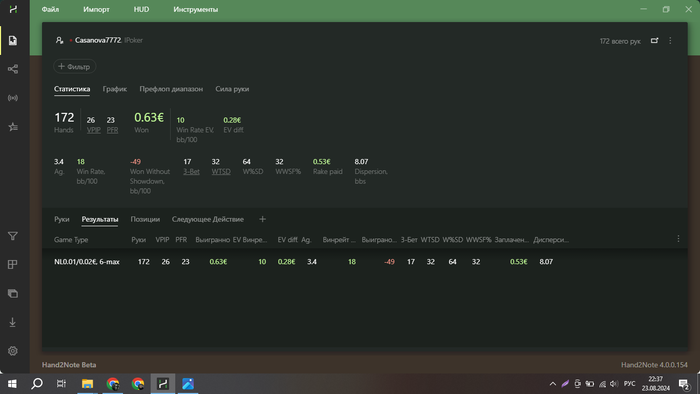Open the reports document sidebar icon

click(x=13, y=41)
